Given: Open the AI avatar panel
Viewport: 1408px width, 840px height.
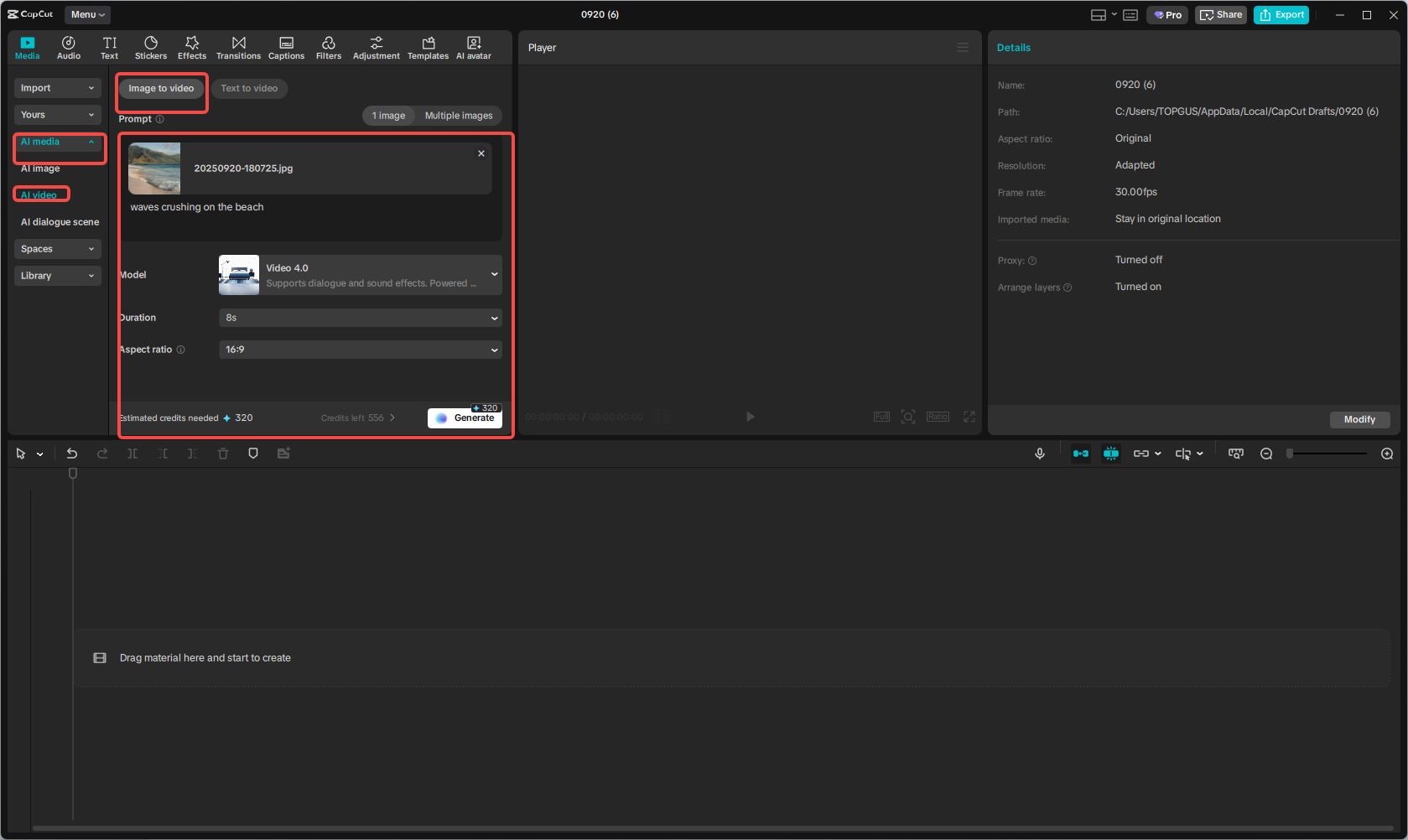Looking at the screenshot, I should click(474, 46).
